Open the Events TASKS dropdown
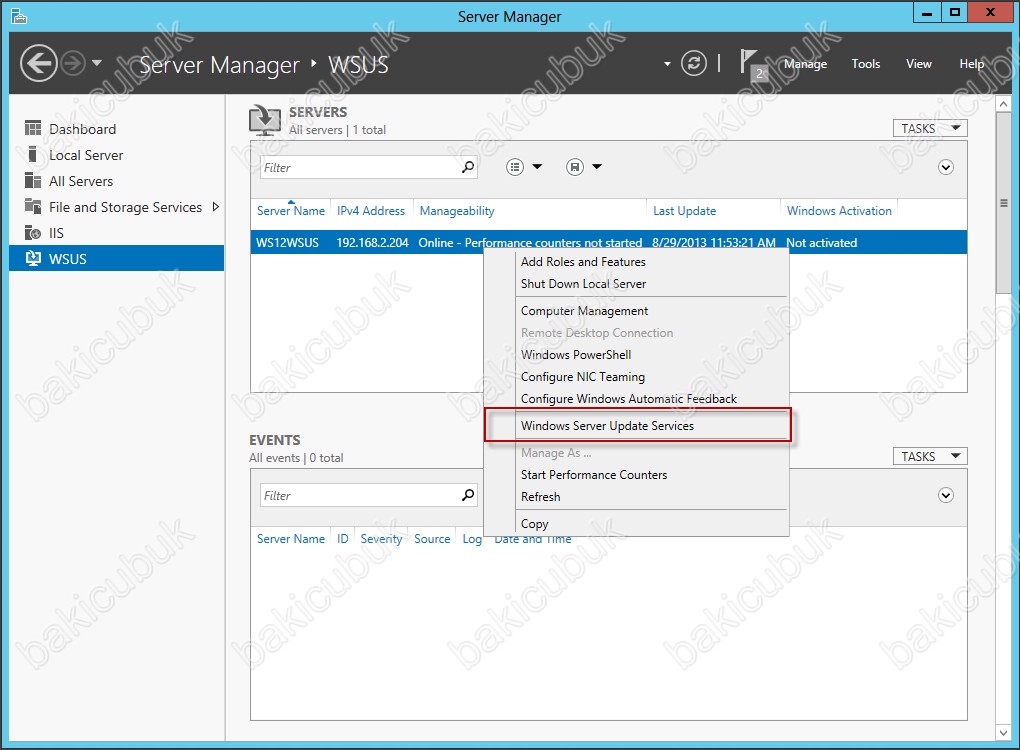The width and height of the screenshot is (1020, 750). coord(930,456)
